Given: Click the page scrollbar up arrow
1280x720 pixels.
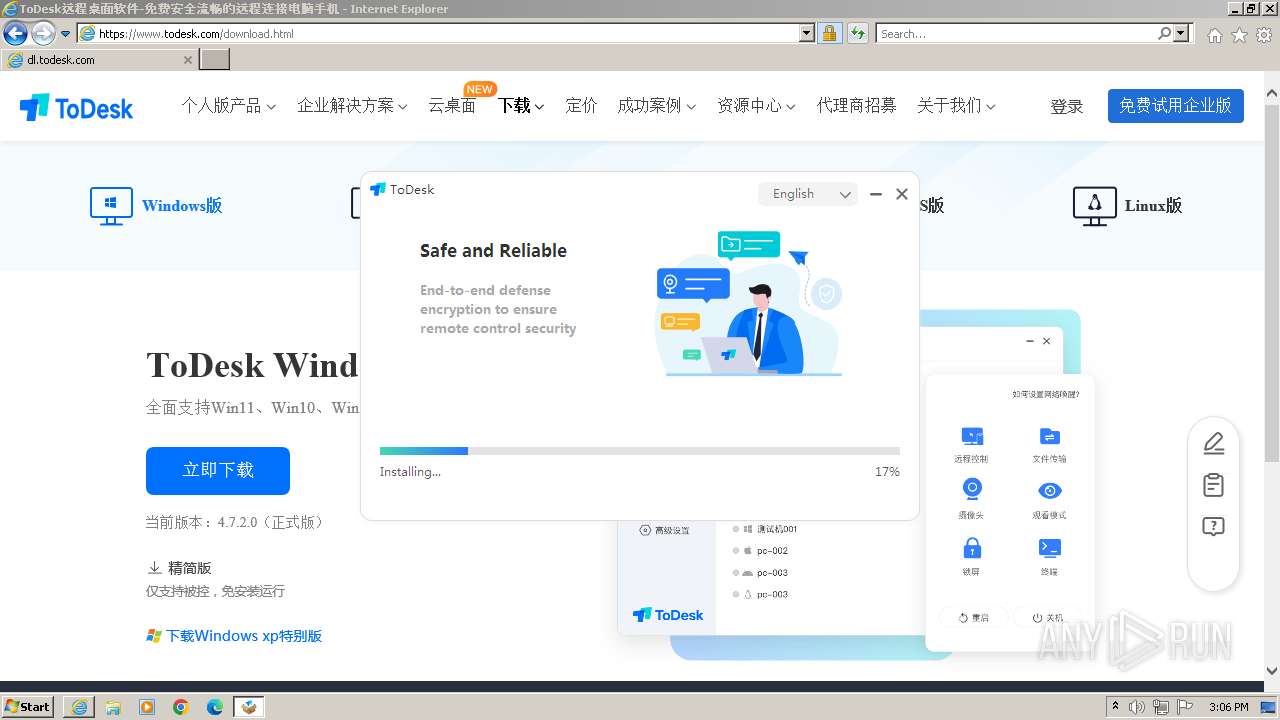Looking at the screenshot, I should pos(1272,94).
